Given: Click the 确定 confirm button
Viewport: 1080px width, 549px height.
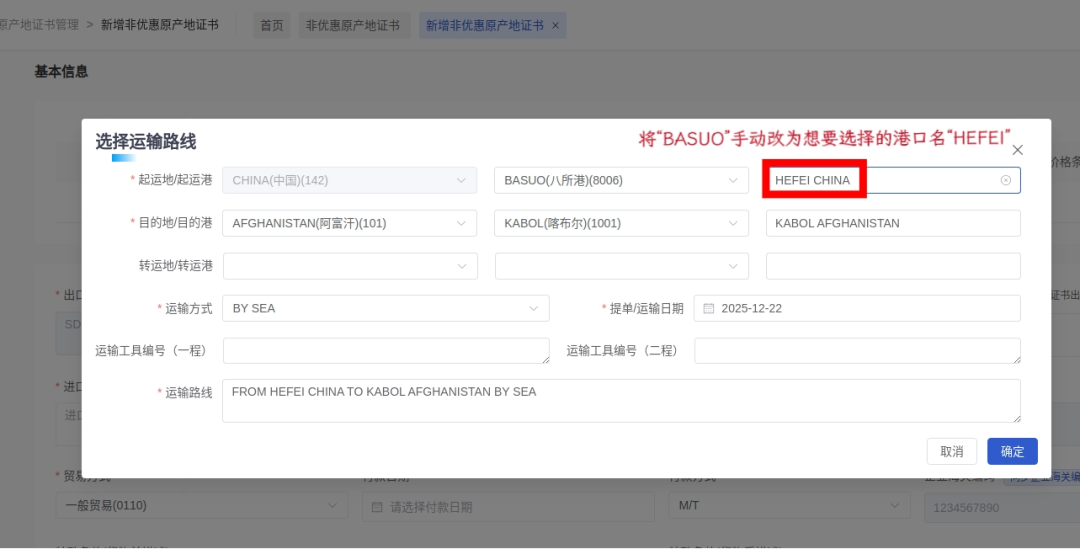Looking at the screenshot, I should point(1012,451).
